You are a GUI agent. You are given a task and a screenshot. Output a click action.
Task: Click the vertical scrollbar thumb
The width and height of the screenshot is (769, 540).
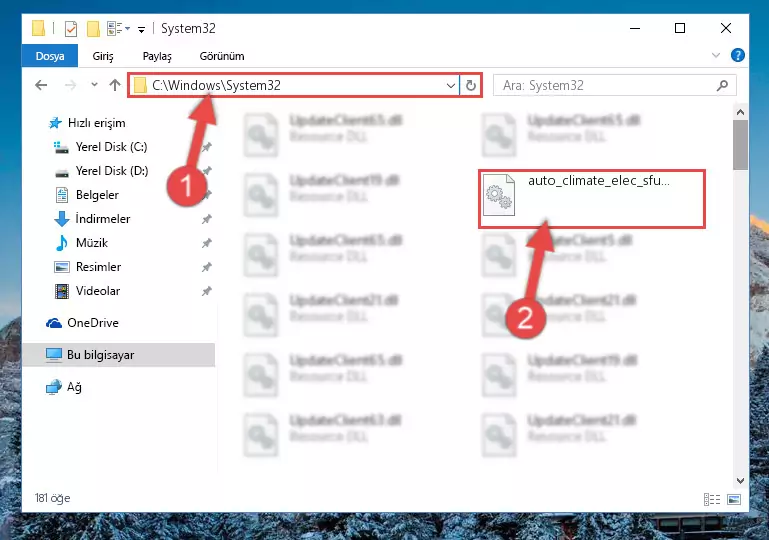click(740, 145)
